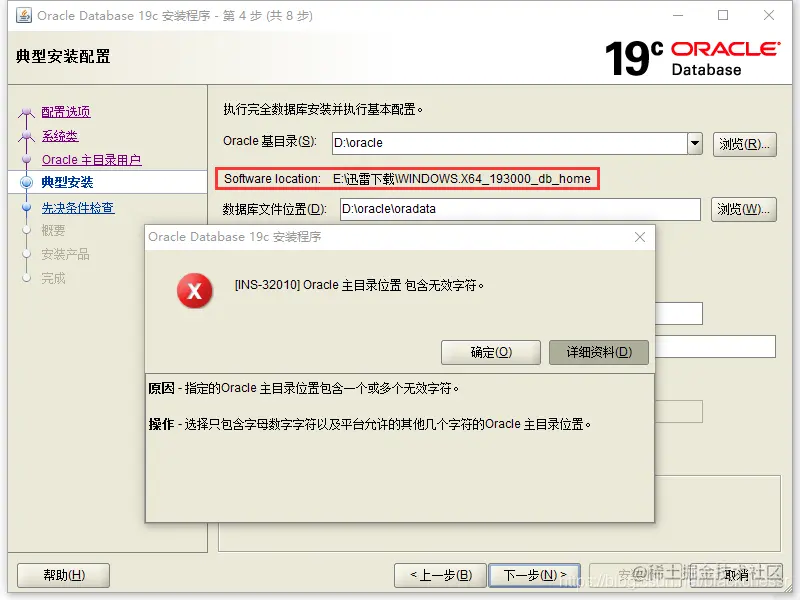The image size is (800, 600).
Task: Go back using the 上一步(B) button
Action: pos(443,575)
